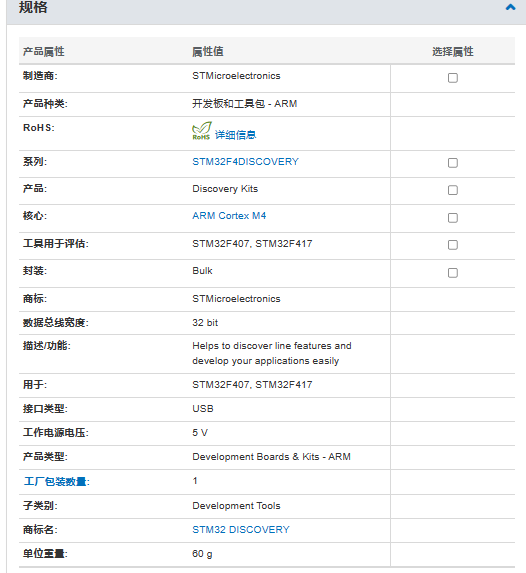
Task: Click the 属性值 column header
Action: pyautogui.click(x=208, y=52)
